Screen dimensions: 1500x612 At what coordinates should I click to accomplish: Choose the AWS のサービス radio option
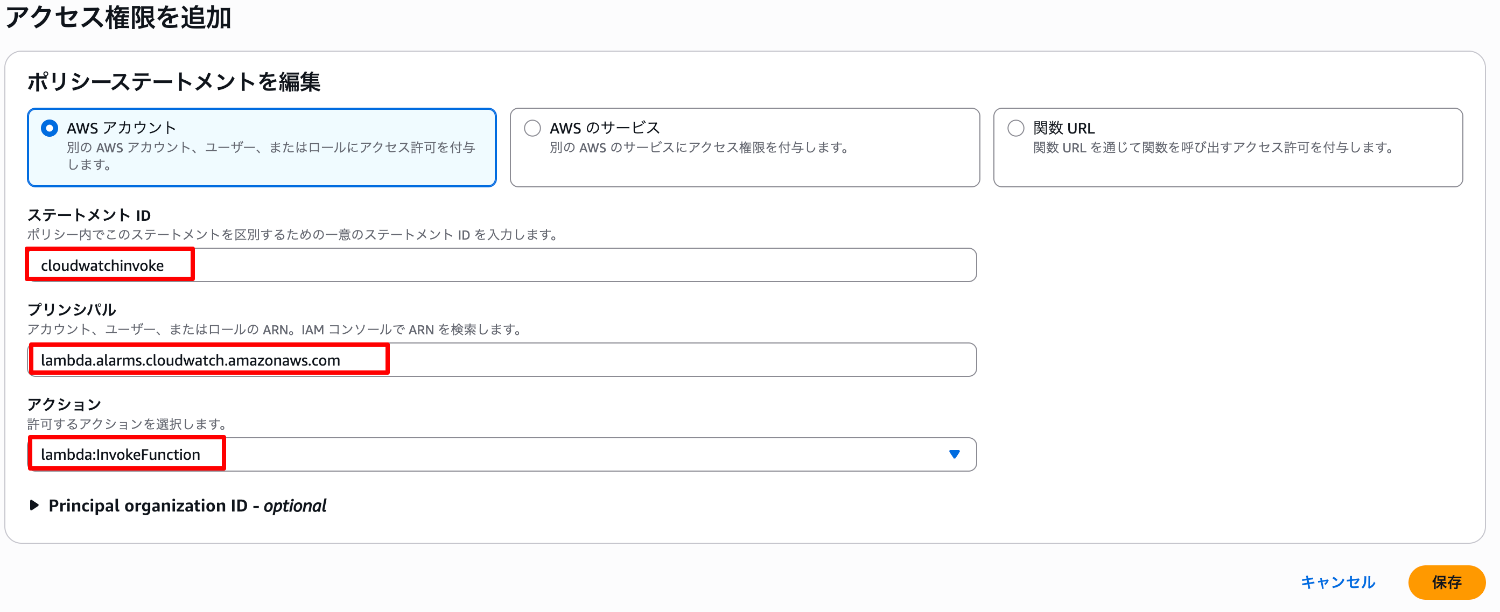[532, 128]
